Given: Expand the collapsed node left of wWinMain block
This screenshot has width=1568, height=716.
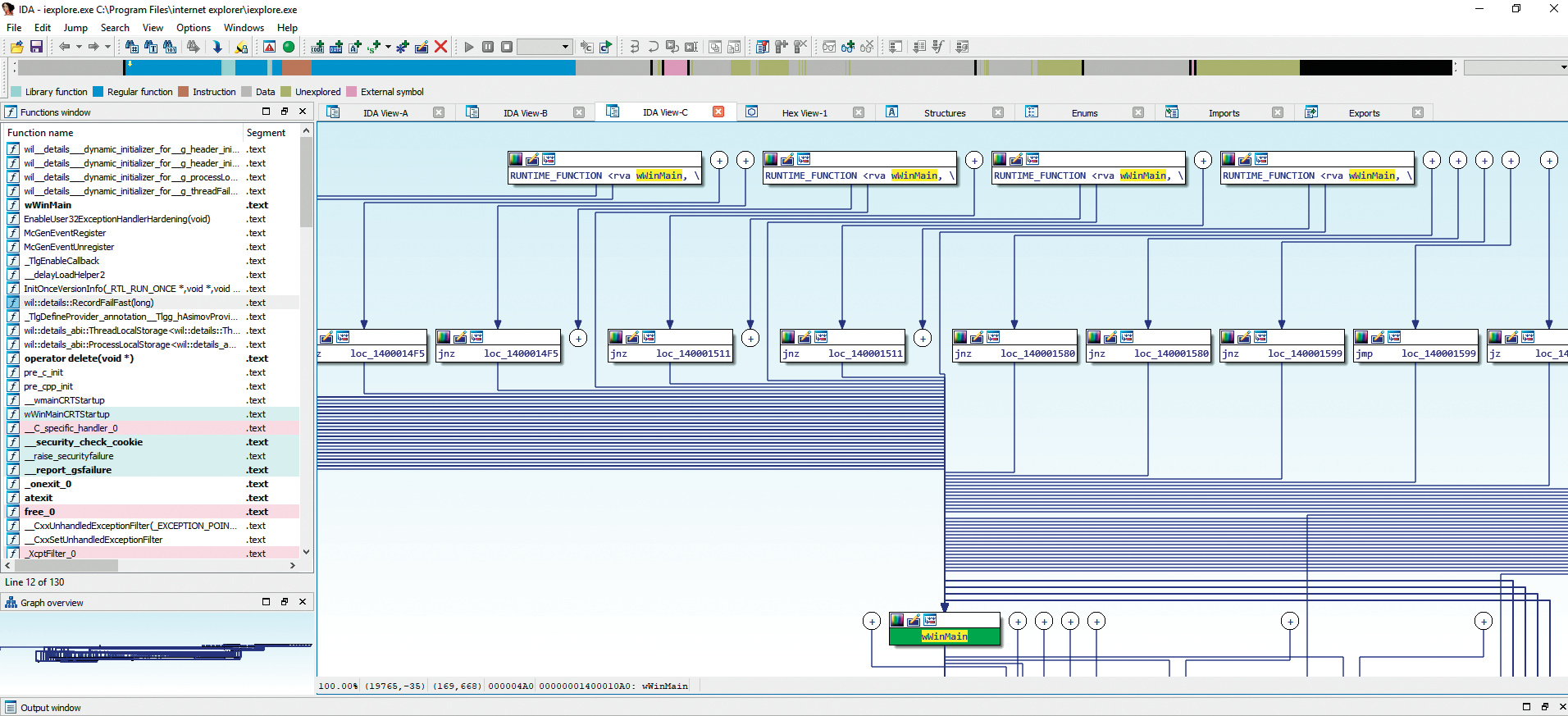Looking at the screenshot, I should (x=872, y=621).
